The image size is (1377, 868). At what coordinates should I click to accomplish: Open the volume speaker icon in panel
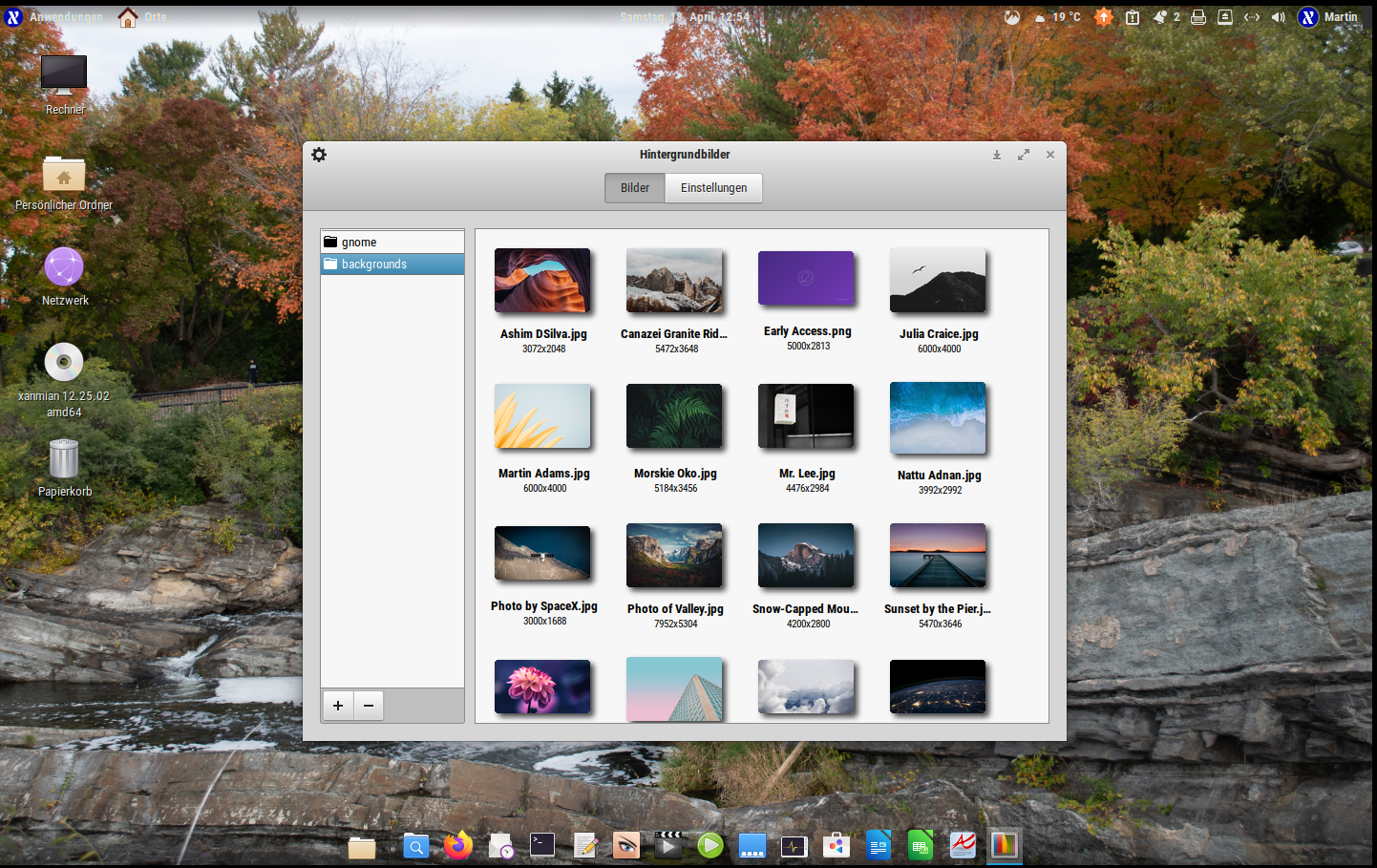(1279, 17)
